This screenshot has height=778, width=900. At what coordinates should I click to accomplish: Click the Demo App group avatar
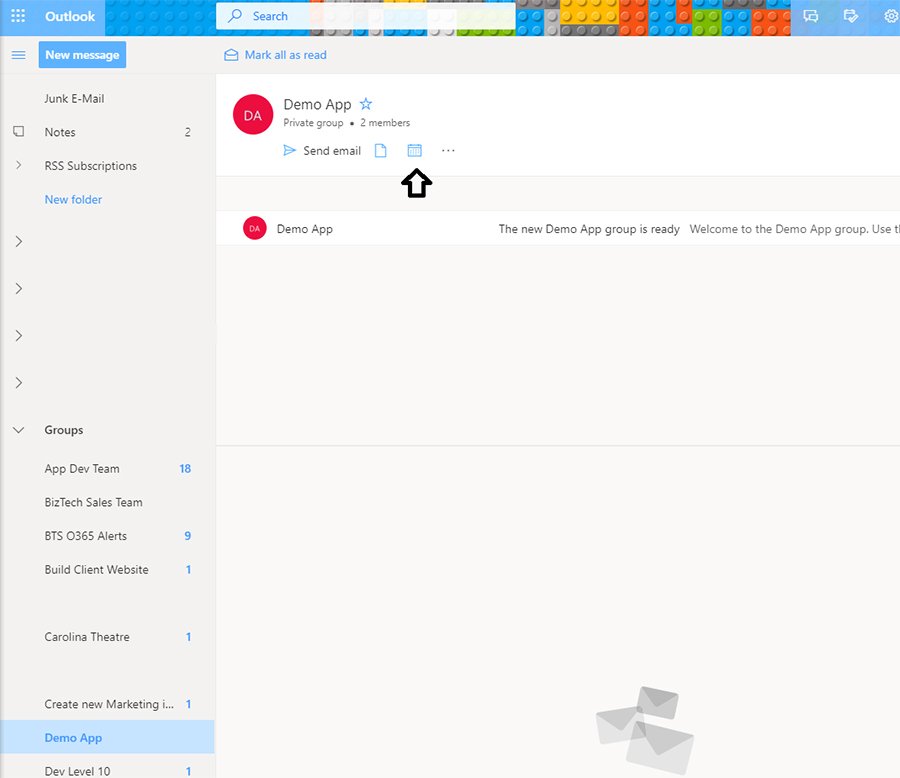pyautogui.click(x=252, y=113)
